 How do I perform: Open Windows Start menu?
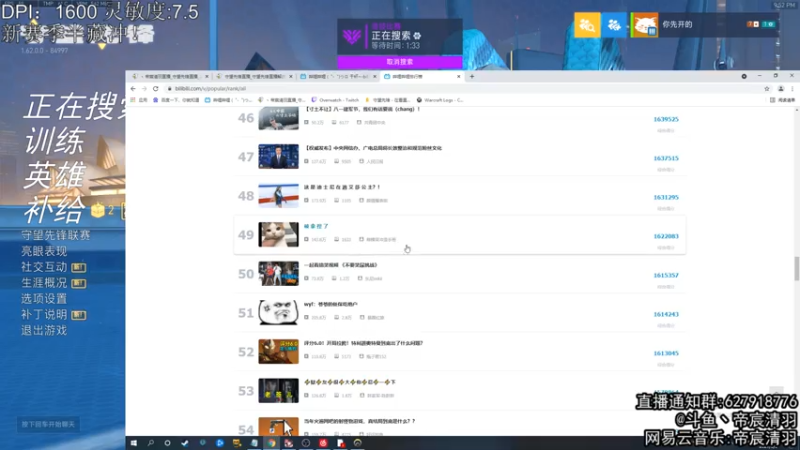(134, 443)
